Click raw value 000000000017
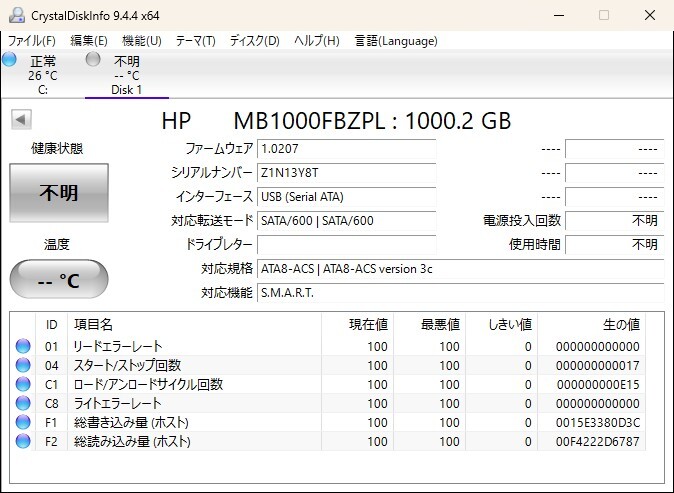Image resolution: width=674 pixels, height=493 pixels. [597, 365]
